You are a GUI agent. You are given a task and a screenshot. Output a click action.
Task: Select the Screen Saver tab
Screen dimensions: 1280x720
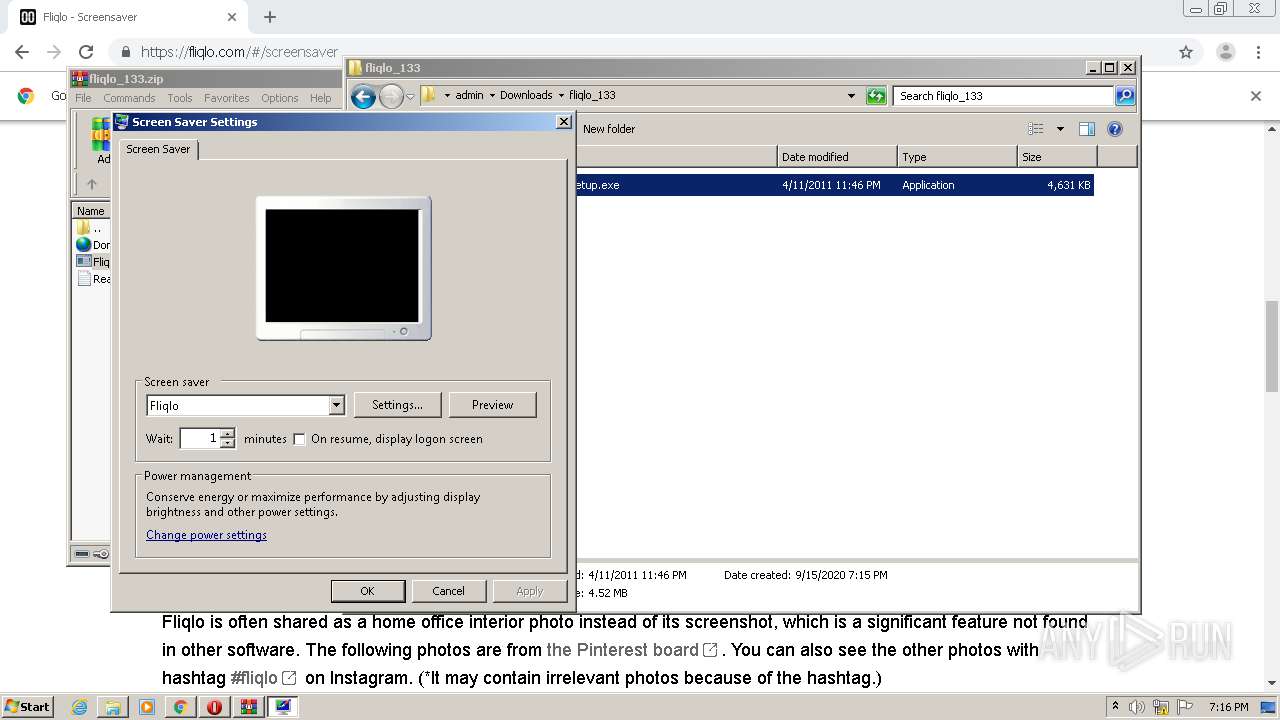158,149
